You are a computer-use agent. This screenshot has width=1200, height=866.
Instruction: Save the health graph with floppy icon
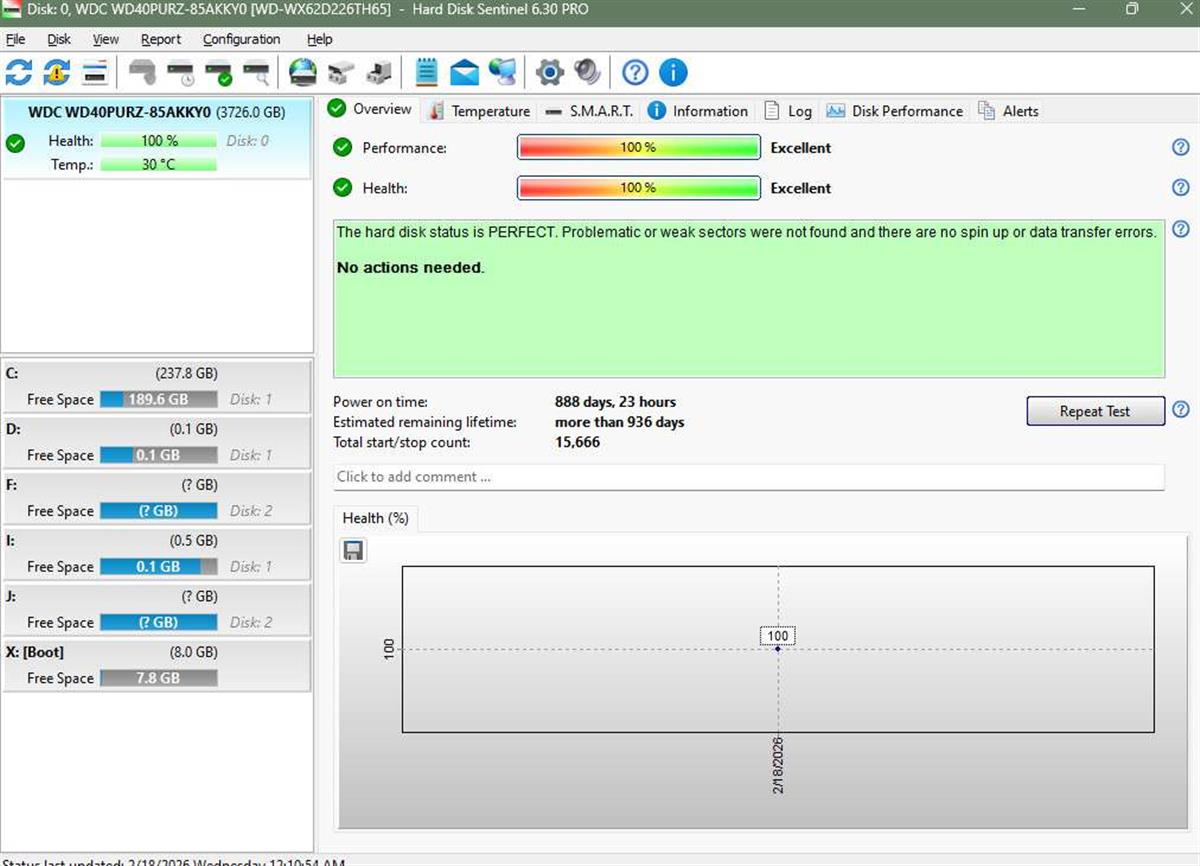[353, 551]
